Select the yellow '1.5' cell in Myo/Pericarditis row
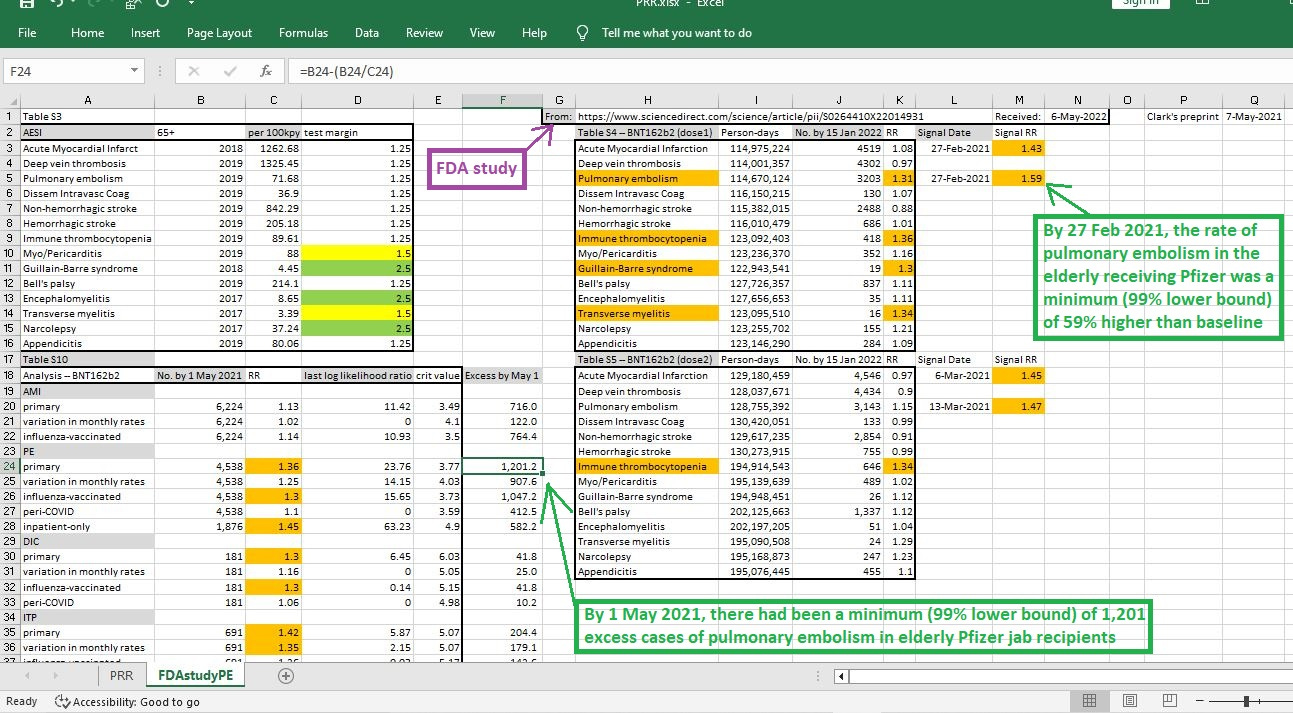Image resolution: width=1293 pixels, height=713 pixels. [357, 254]
